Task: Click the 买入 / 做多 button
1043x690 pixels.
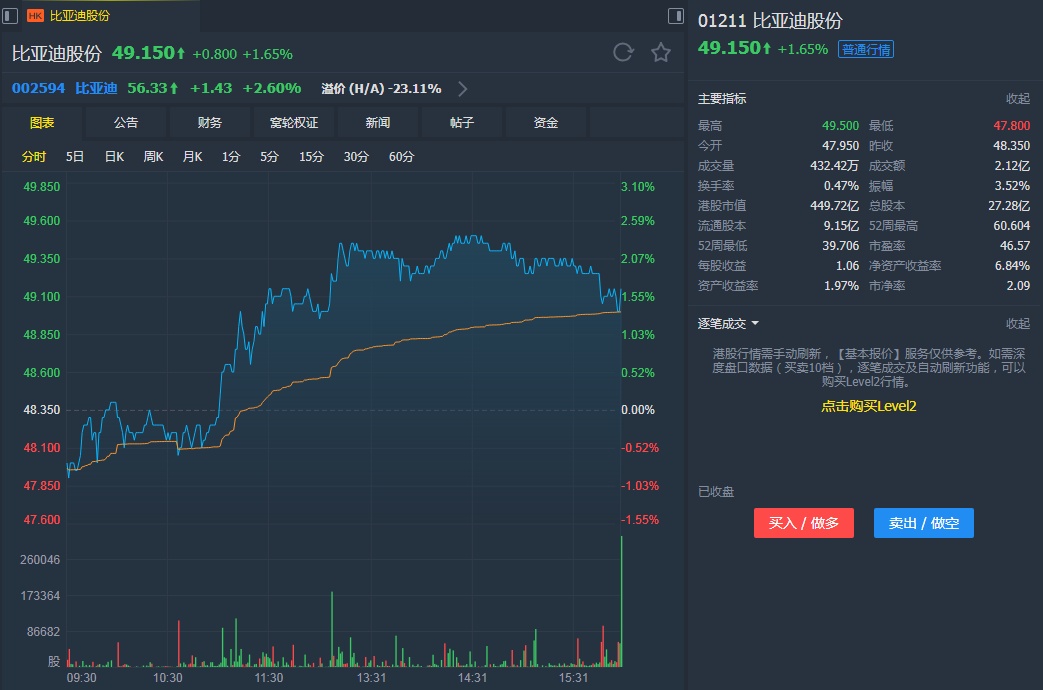Action: point(803,523)
